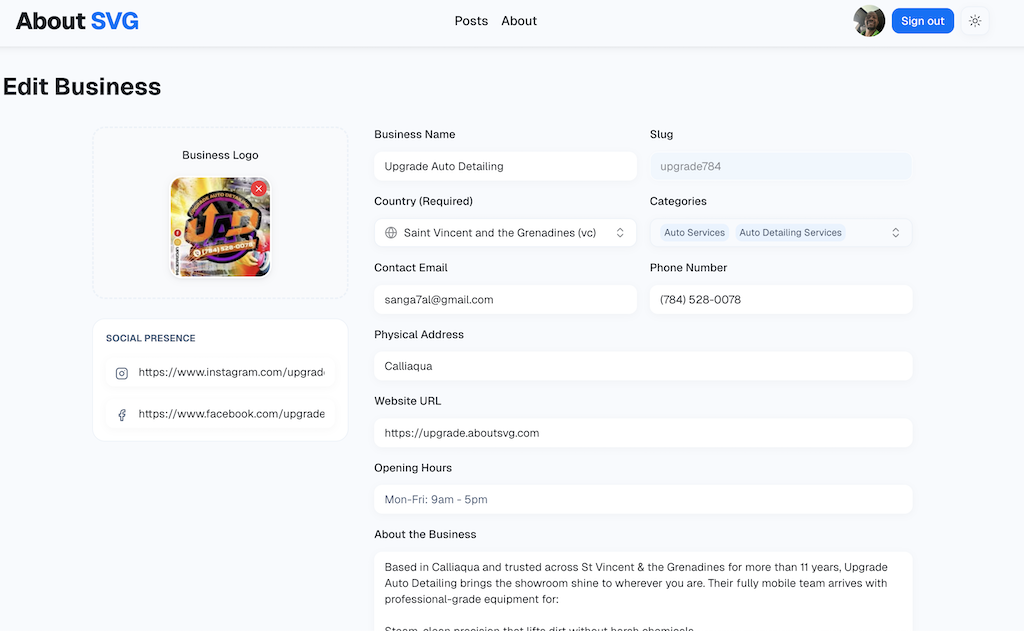Edit the Website URL field

pyautogui.click(x=643, y=433)
